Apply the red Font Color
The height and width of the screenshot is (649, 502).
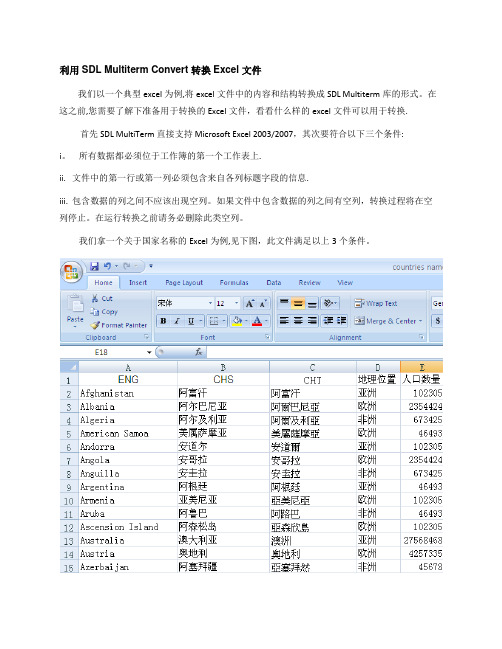point(257,321)
